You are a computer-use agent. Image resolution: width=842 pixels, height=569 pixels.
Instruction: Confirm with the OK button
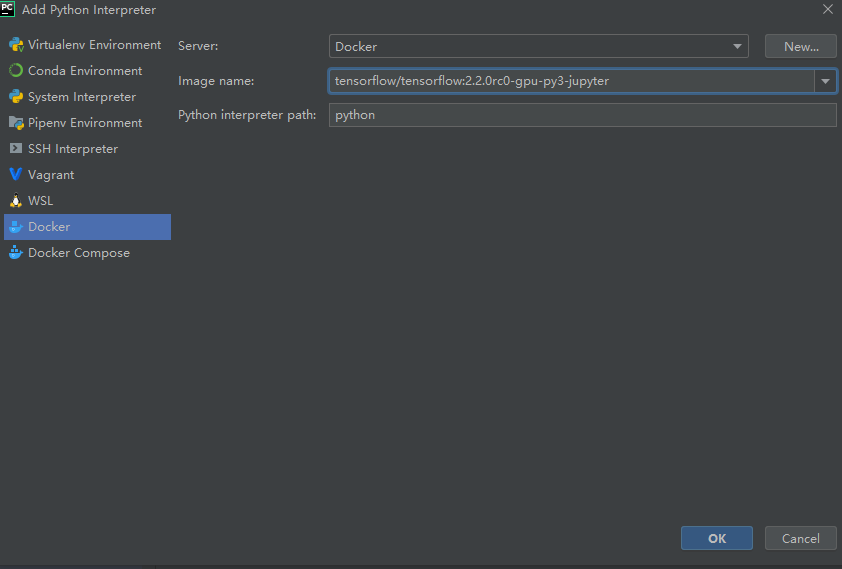(x=717, y=538)
